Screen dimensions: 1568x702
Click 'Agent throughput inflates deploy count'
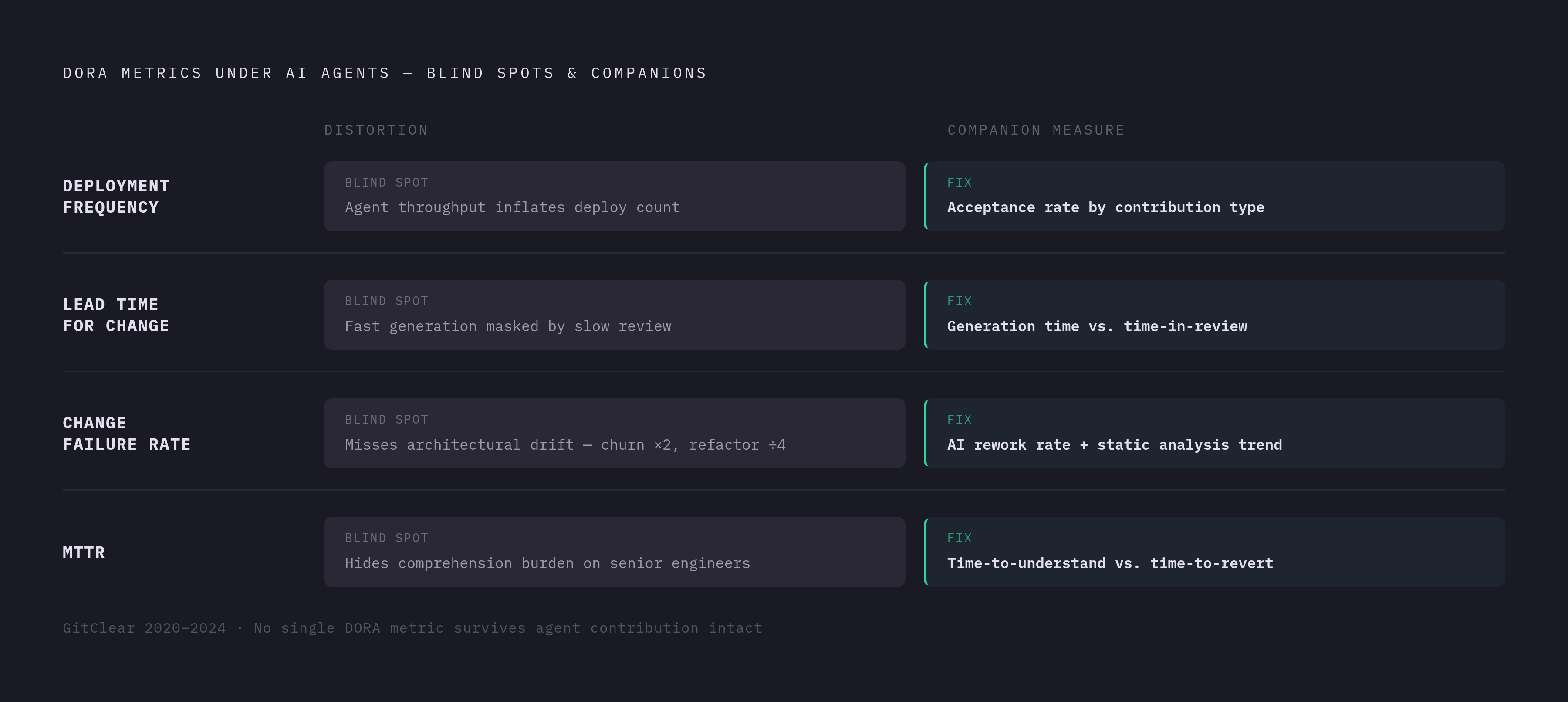click(512, 207)
